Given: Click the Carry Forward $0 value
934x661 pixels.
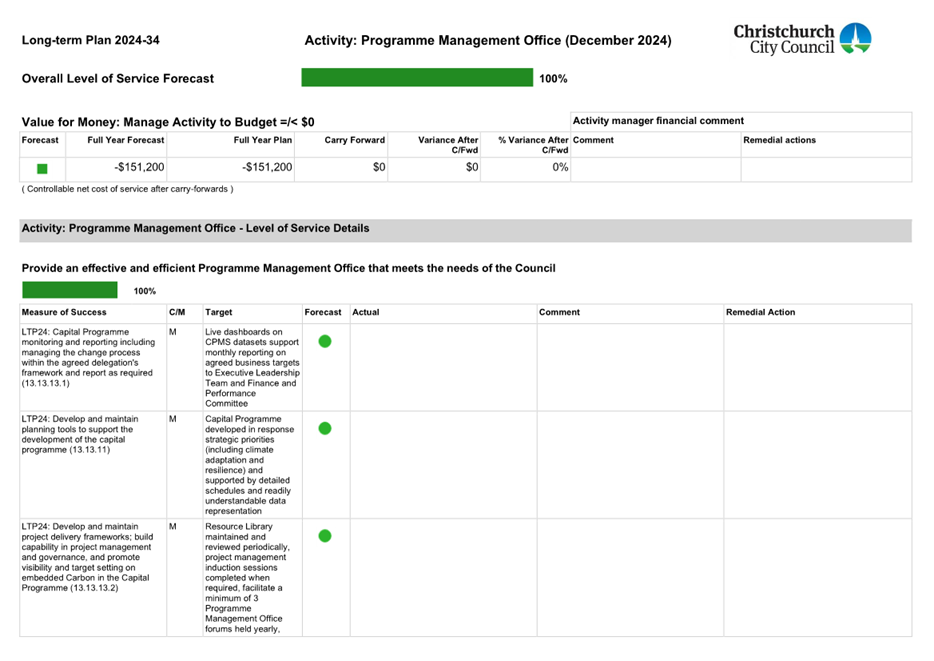Looking at the screenshot, I should pyautogui.click(x=378, y=168).
